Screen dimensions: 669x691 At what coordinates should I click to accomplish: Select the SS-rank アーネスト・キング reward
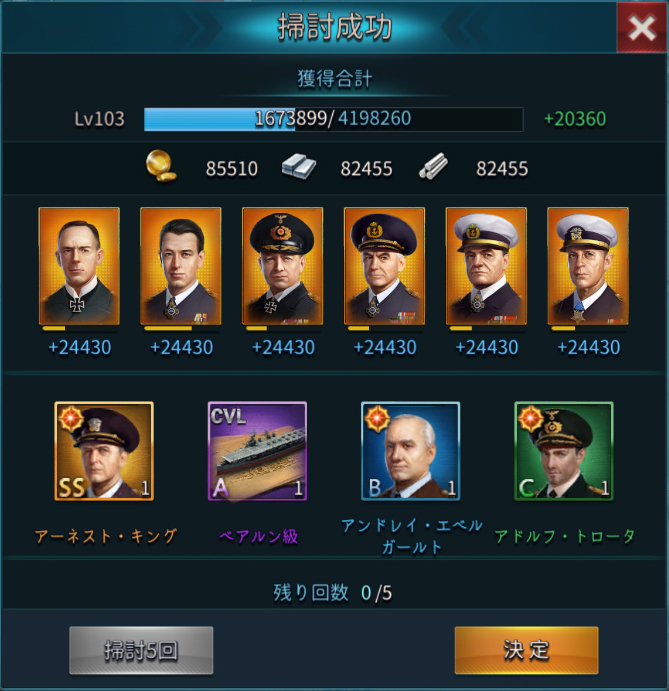104,451
